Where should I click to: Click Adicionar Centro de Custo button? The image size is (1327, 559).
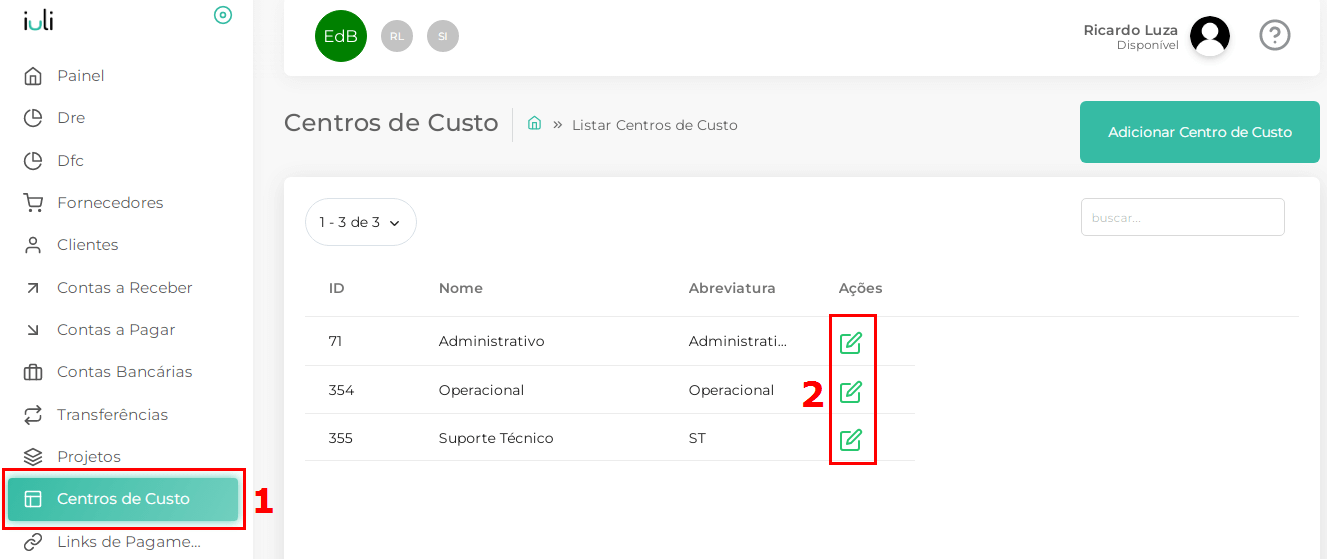(1200, 132)
